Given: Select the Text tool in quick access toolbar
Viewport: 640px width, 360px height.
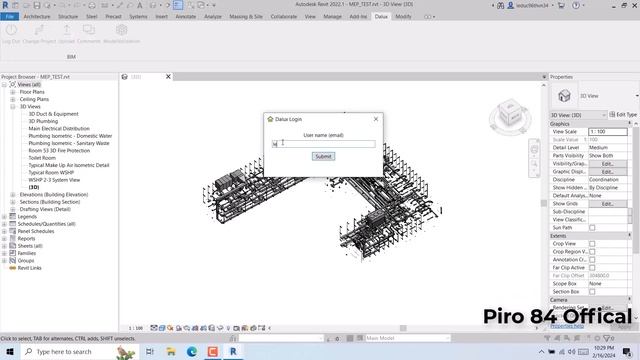Looking at the screenshot, I should coord(140,5).
